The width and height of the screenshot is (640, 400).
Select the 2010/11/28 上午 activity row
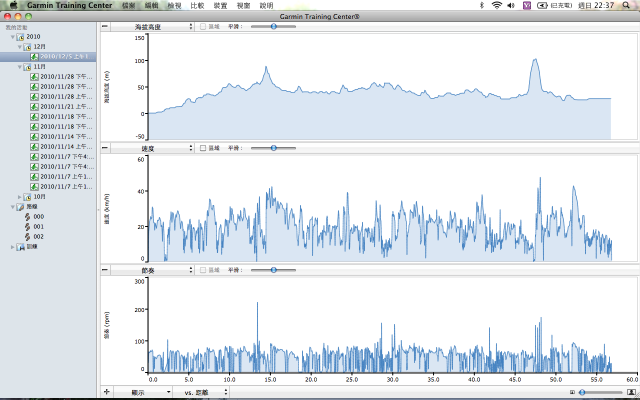48,97
